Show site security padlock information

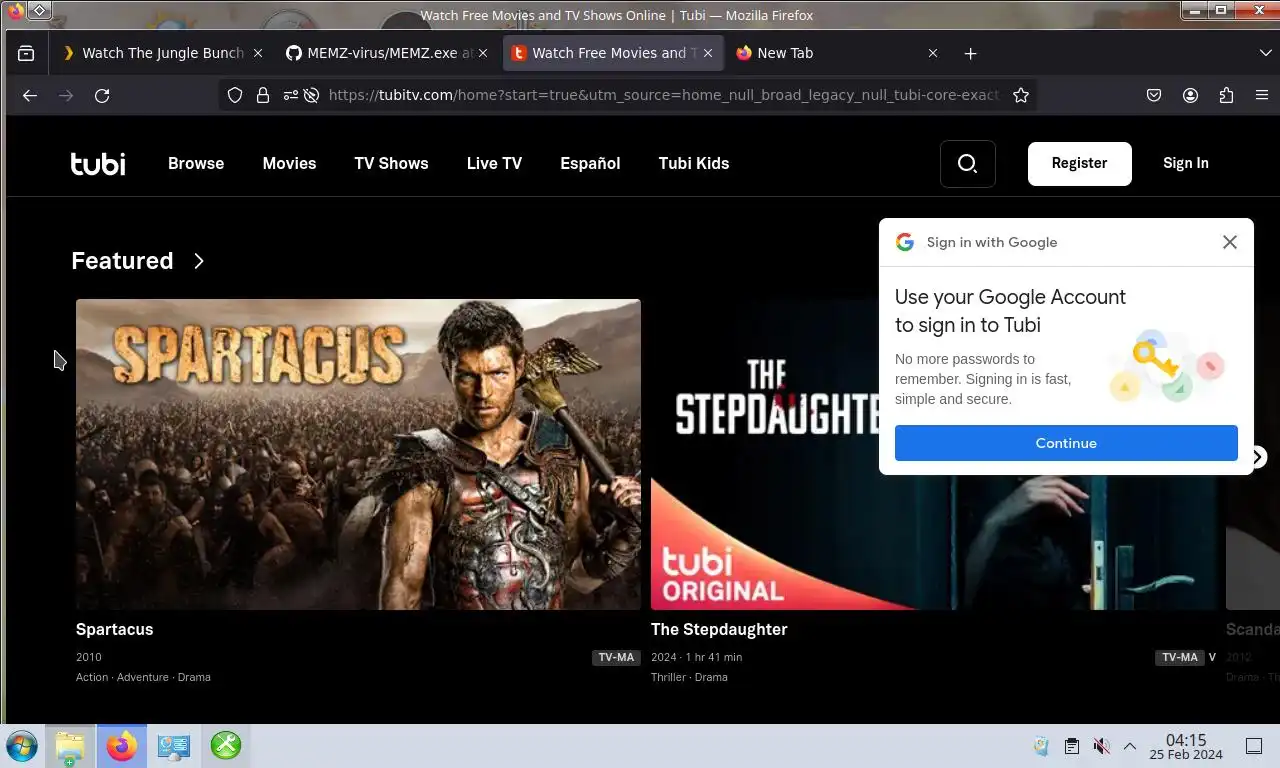click(x=263, y=95)
